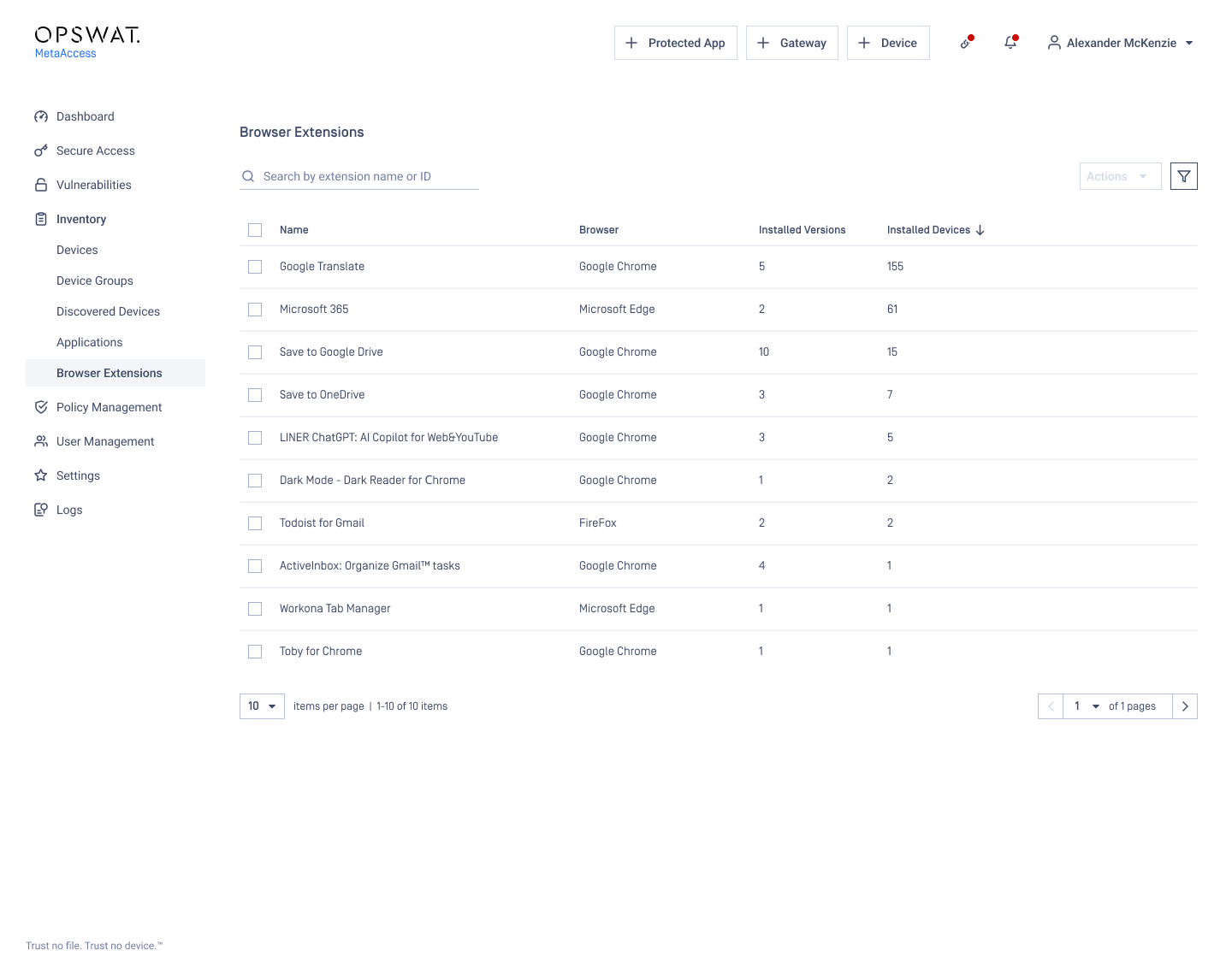Open User Management in sidebar
Screen dimensions: 1232x980
(x=105, y=441)
